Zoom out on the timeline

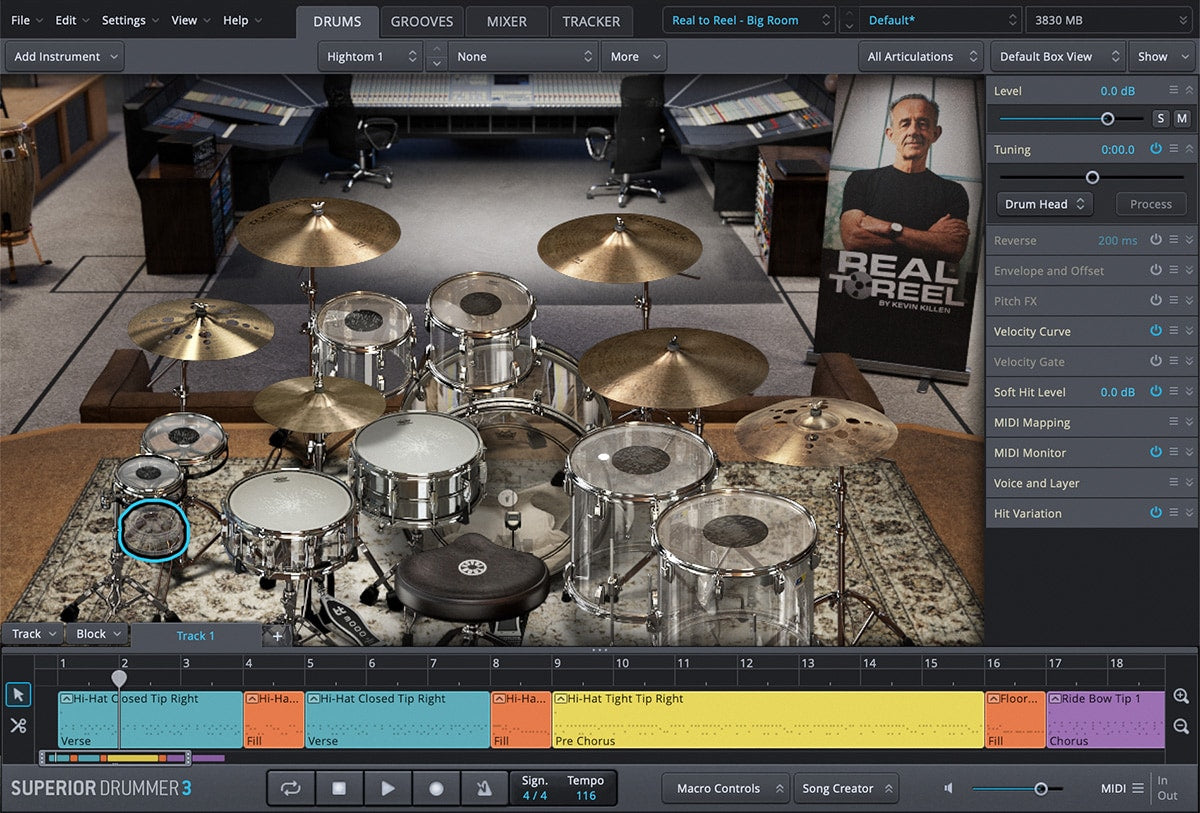(x=1181, y=727)
